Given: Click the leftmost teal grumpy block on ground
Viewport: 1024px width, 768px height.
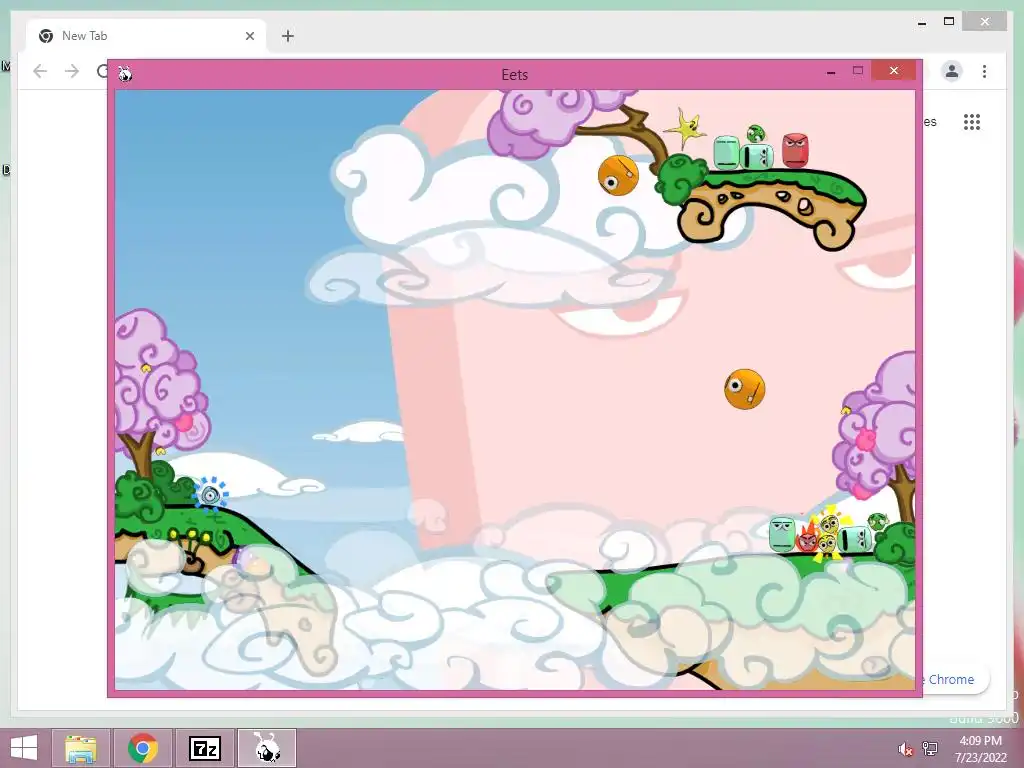Looking at the screenshot, I should point(782,534).
